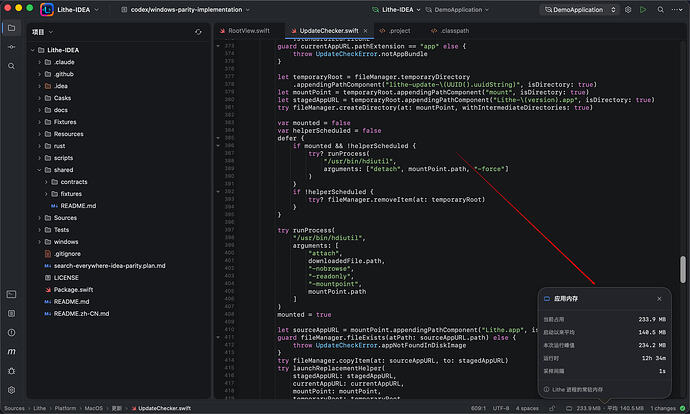
Task: Open the Project tool window folder icon
Action: (11, 28)
